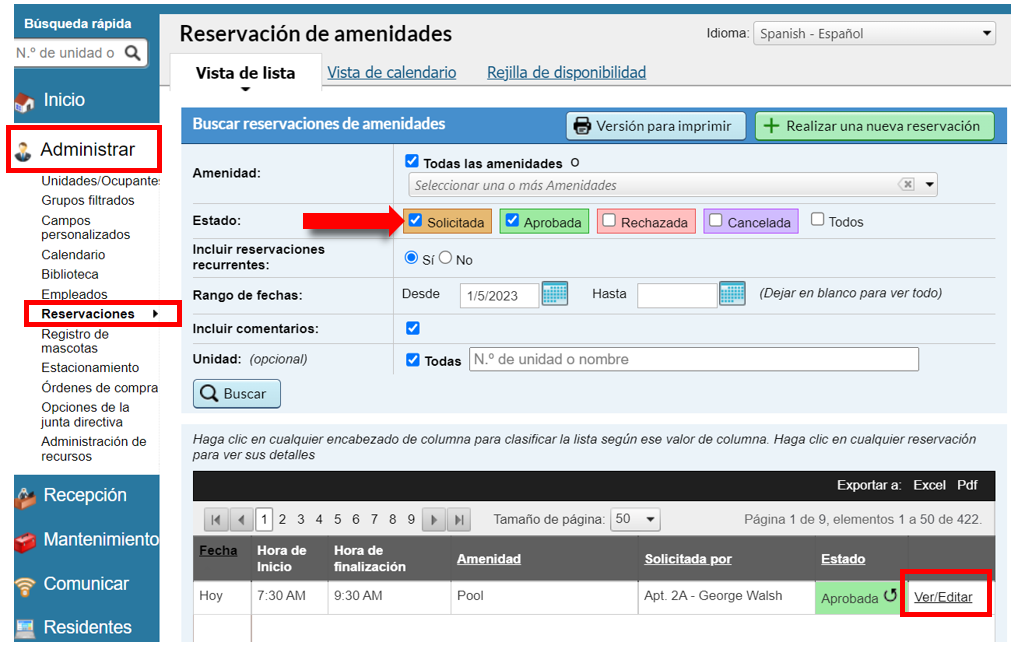The width and height of the screenshot is (1014, 649).
Task: Switch to Rejilla de disponibilidad tab
Action: point(566,72)
